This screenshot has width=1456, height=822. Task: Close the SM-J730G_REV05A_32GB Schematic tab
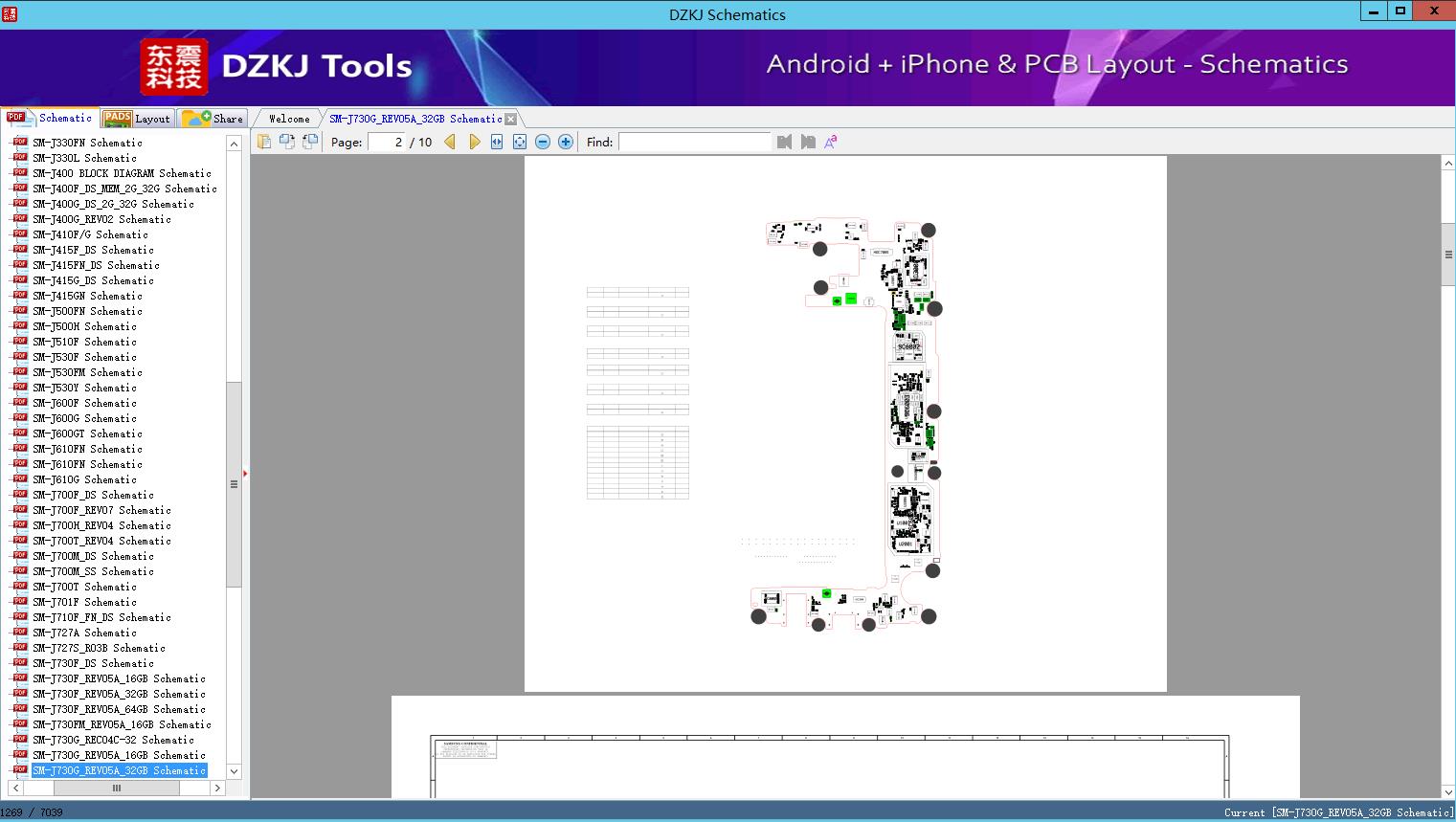[511, 119]
